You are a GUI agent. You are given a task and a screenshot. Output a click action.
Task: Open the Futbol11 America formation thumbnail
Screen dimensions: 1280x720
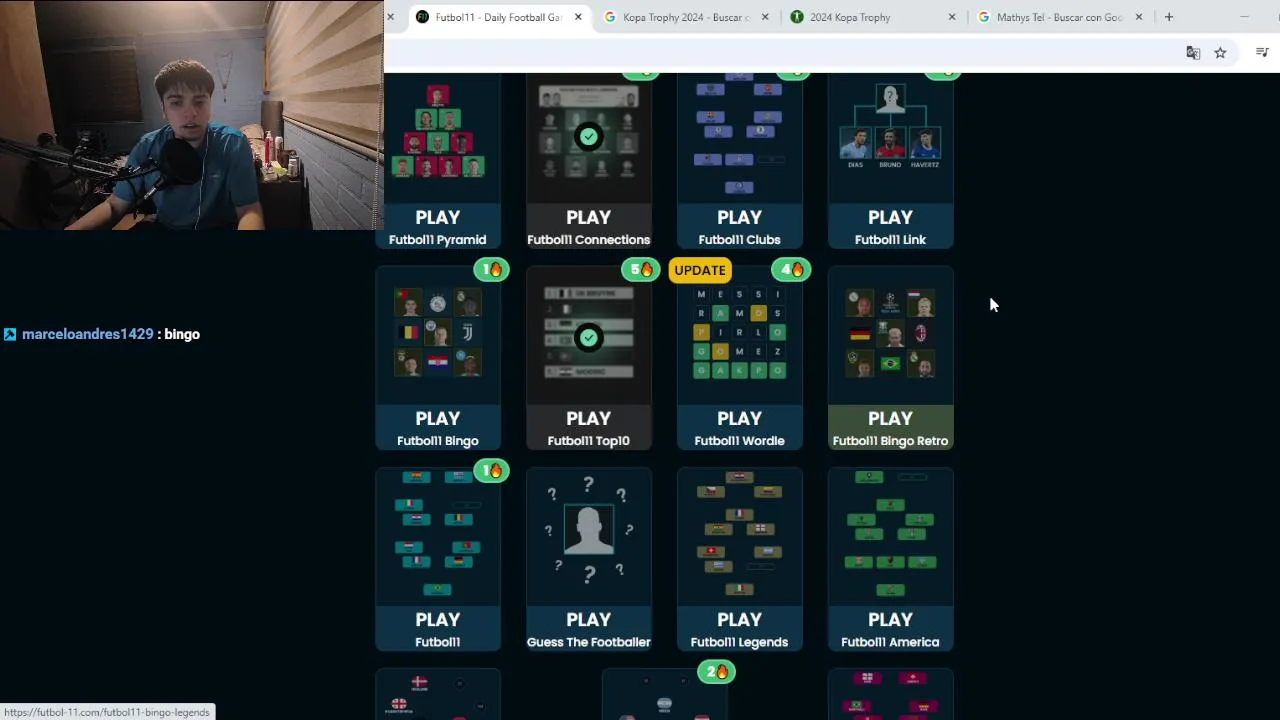tap(890, 537)
